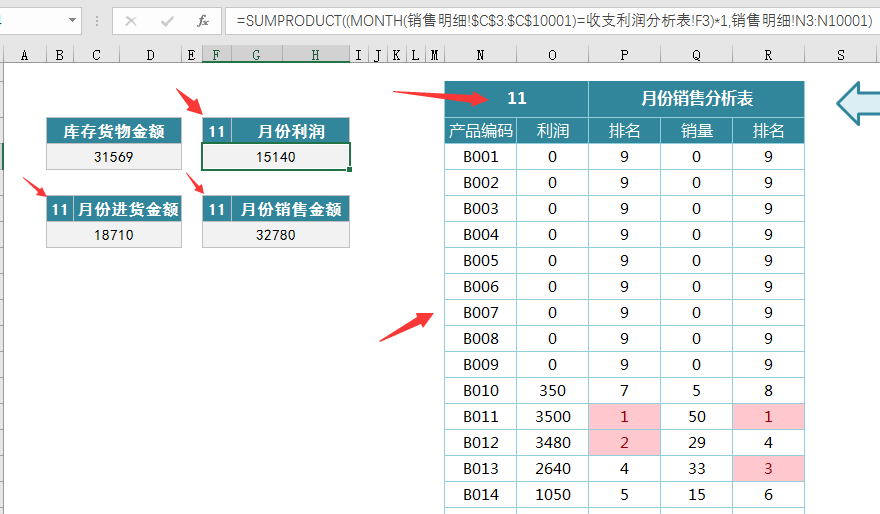Click the month cell 11 in table title

[x=516, y=99]
